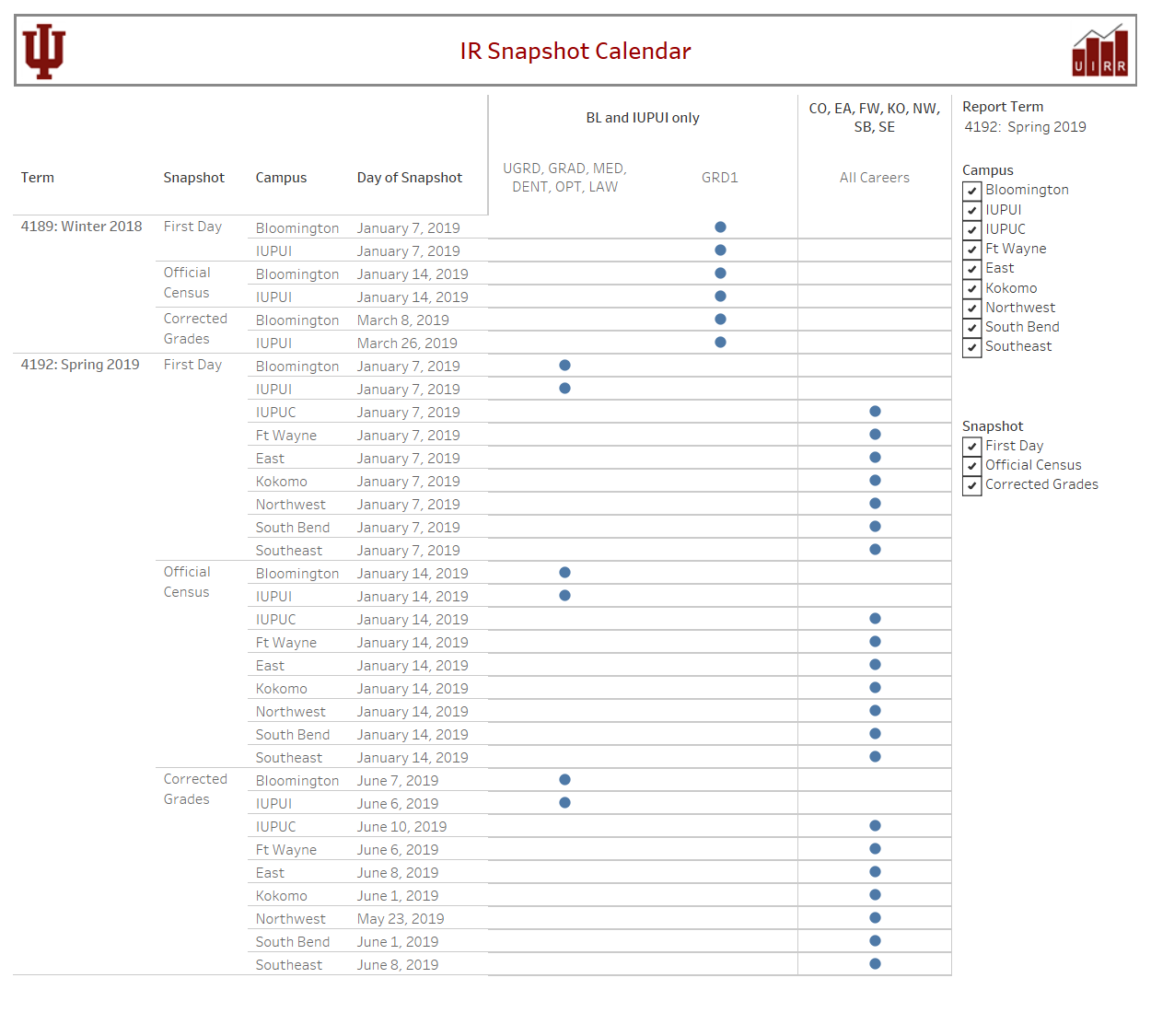Viewport: 1151px width, 1036px height.
Task: Click the 'Term' column header
Action: (38, 178)
